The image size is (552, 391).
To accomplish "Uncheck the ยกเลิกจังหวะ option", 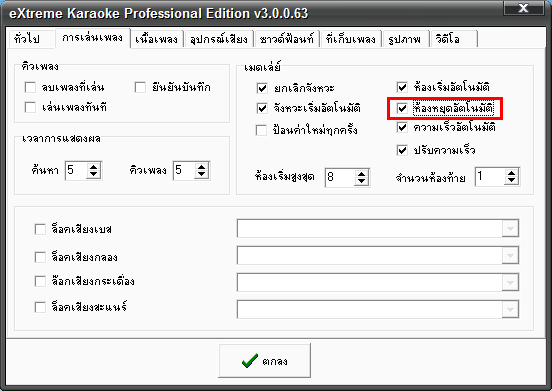I will (262, 88).
